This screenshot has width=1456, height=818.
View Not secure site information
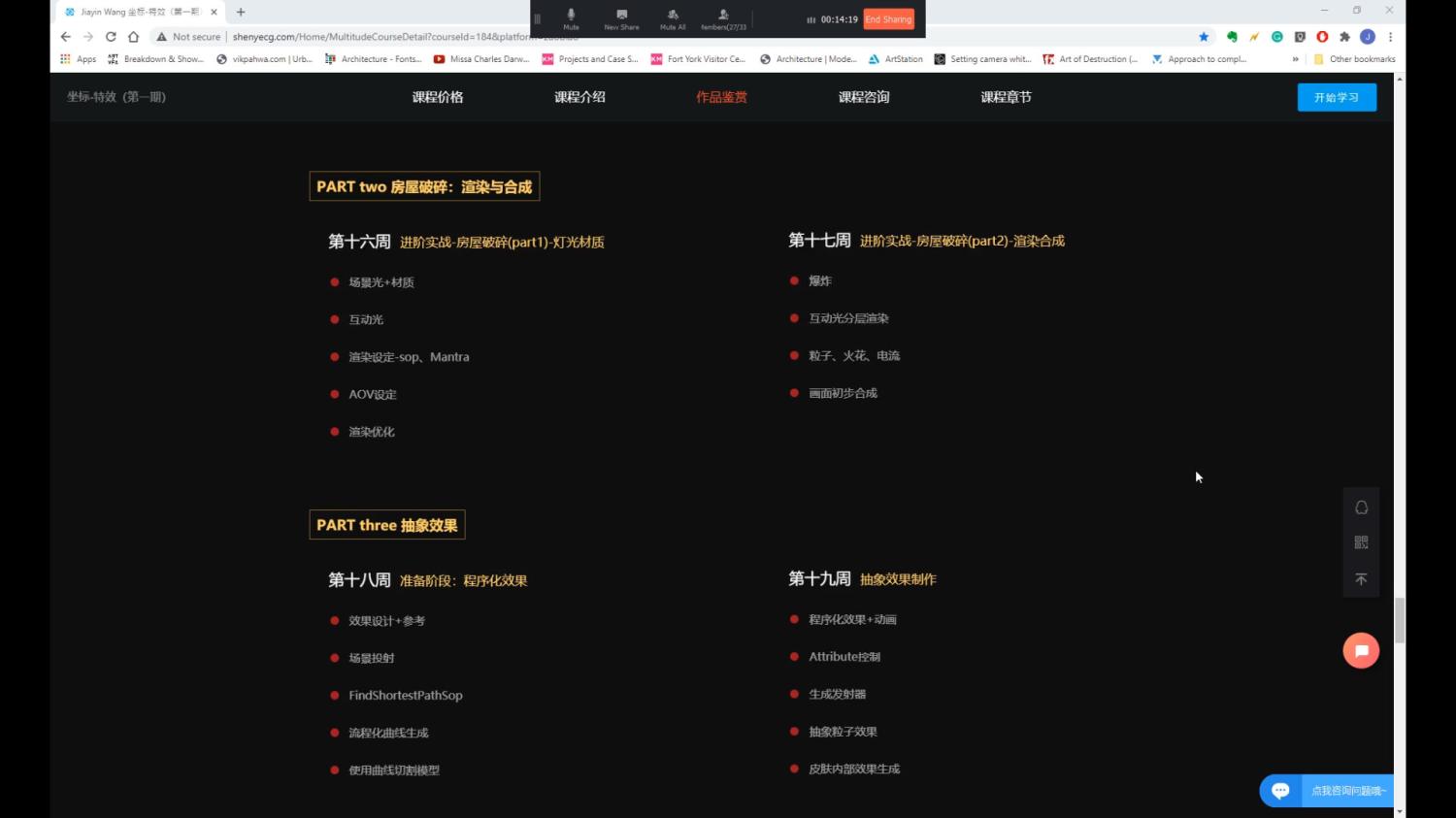pos(189,37)
